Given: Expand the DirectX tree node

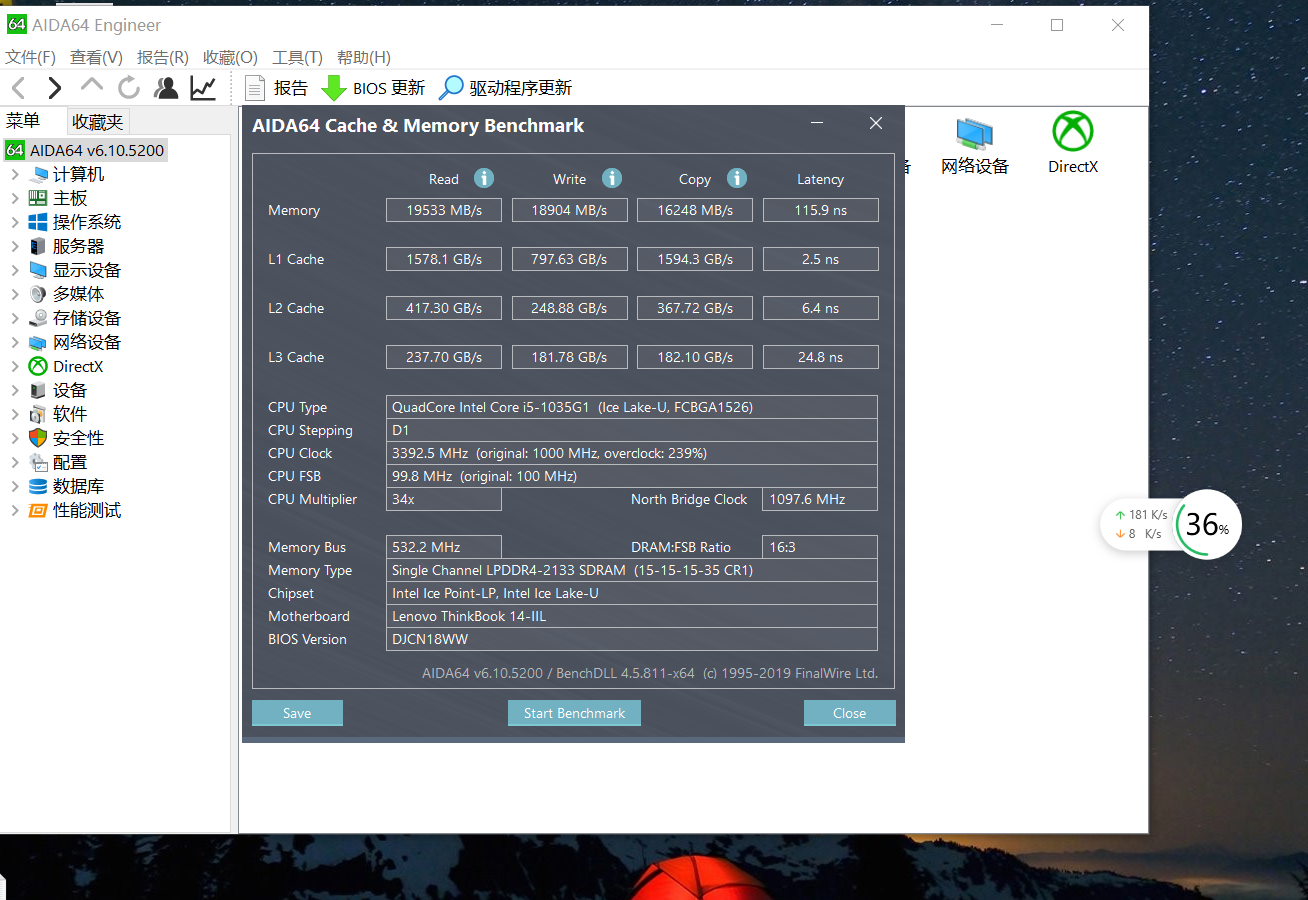Looking at the screenshot, I should pyautogui.click(x=15, y=367).
